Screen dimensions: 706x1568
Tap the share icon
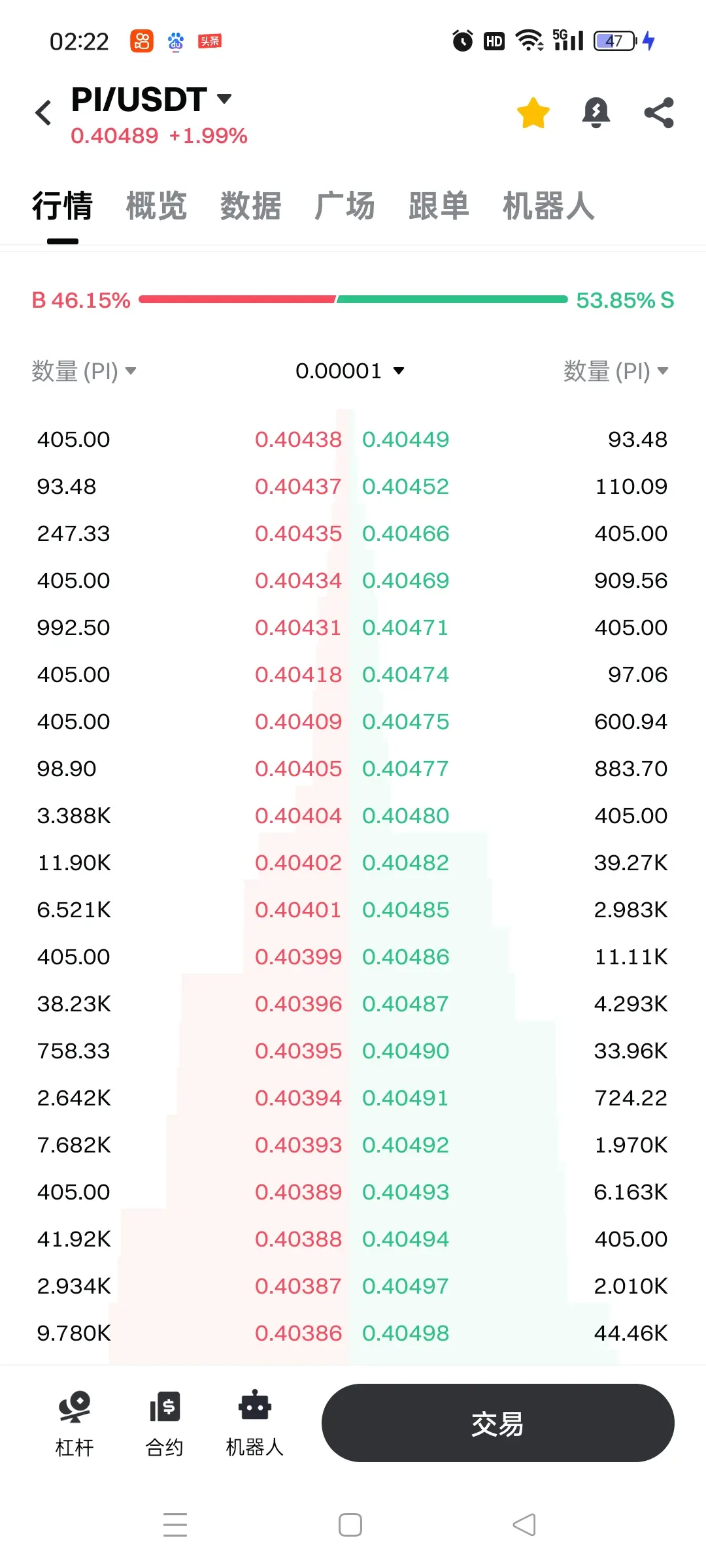point(659,112)
